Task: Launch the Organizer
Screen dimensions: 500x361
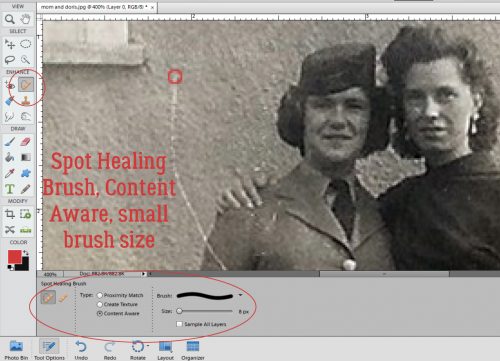Action: (193, 350)
